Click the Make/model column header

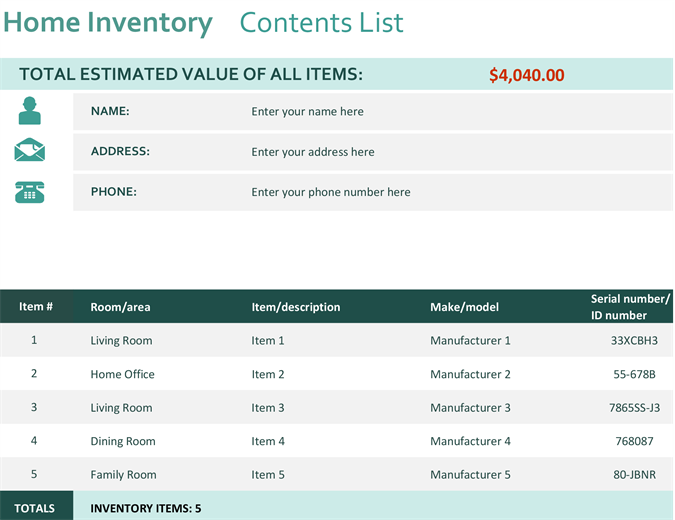point(464,307)
